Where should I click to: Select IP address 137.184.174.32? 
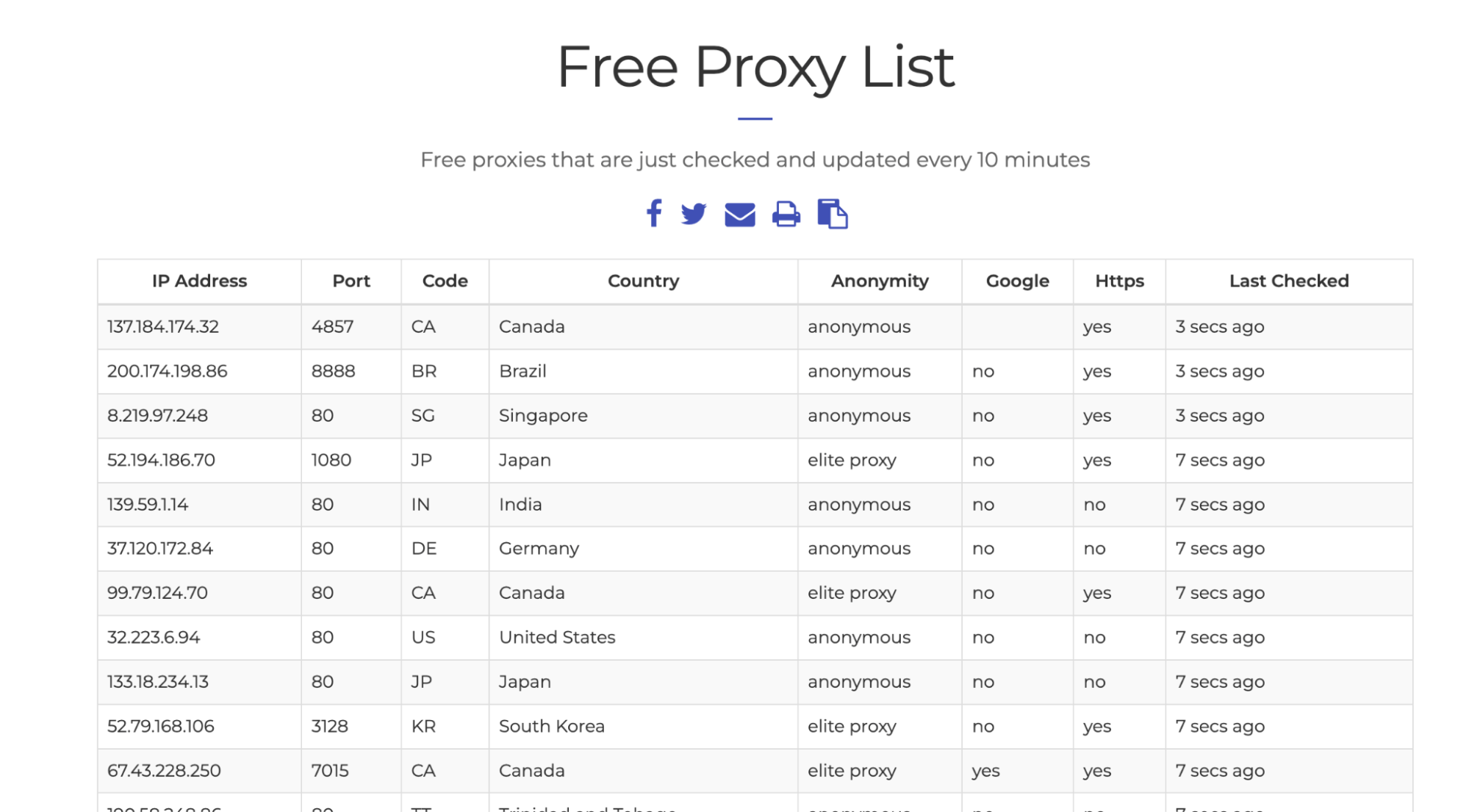[163, 326]
